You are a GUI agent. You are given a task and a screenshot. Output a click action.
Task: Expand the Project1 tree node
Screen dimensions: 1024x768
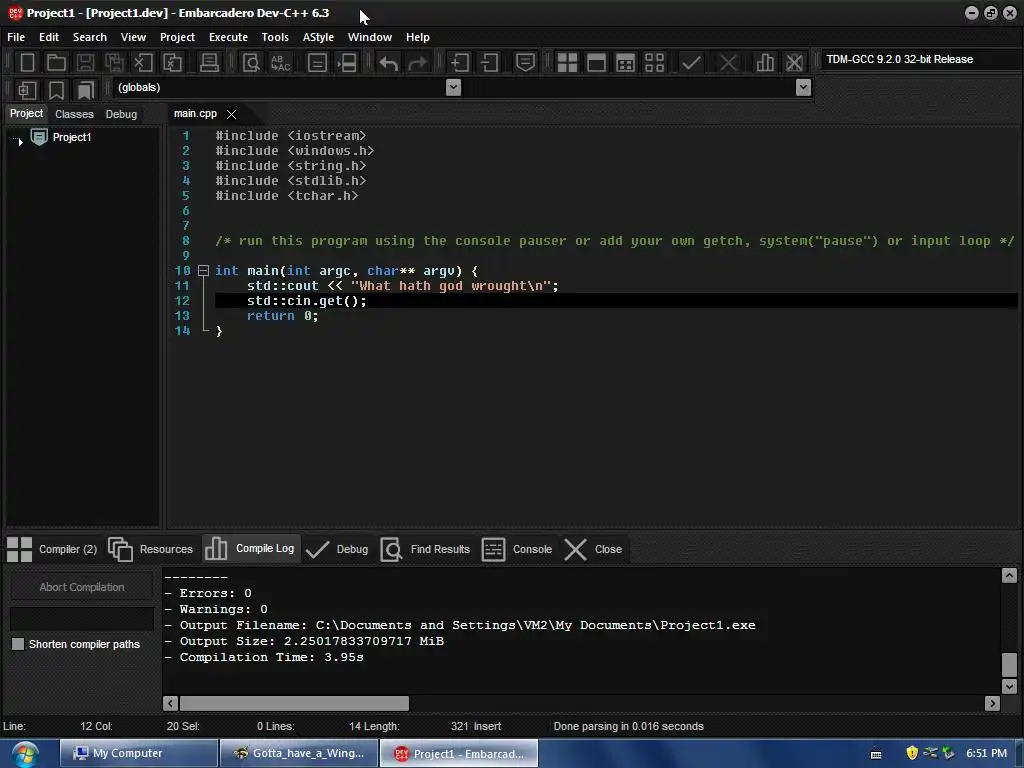pos(20,141)
